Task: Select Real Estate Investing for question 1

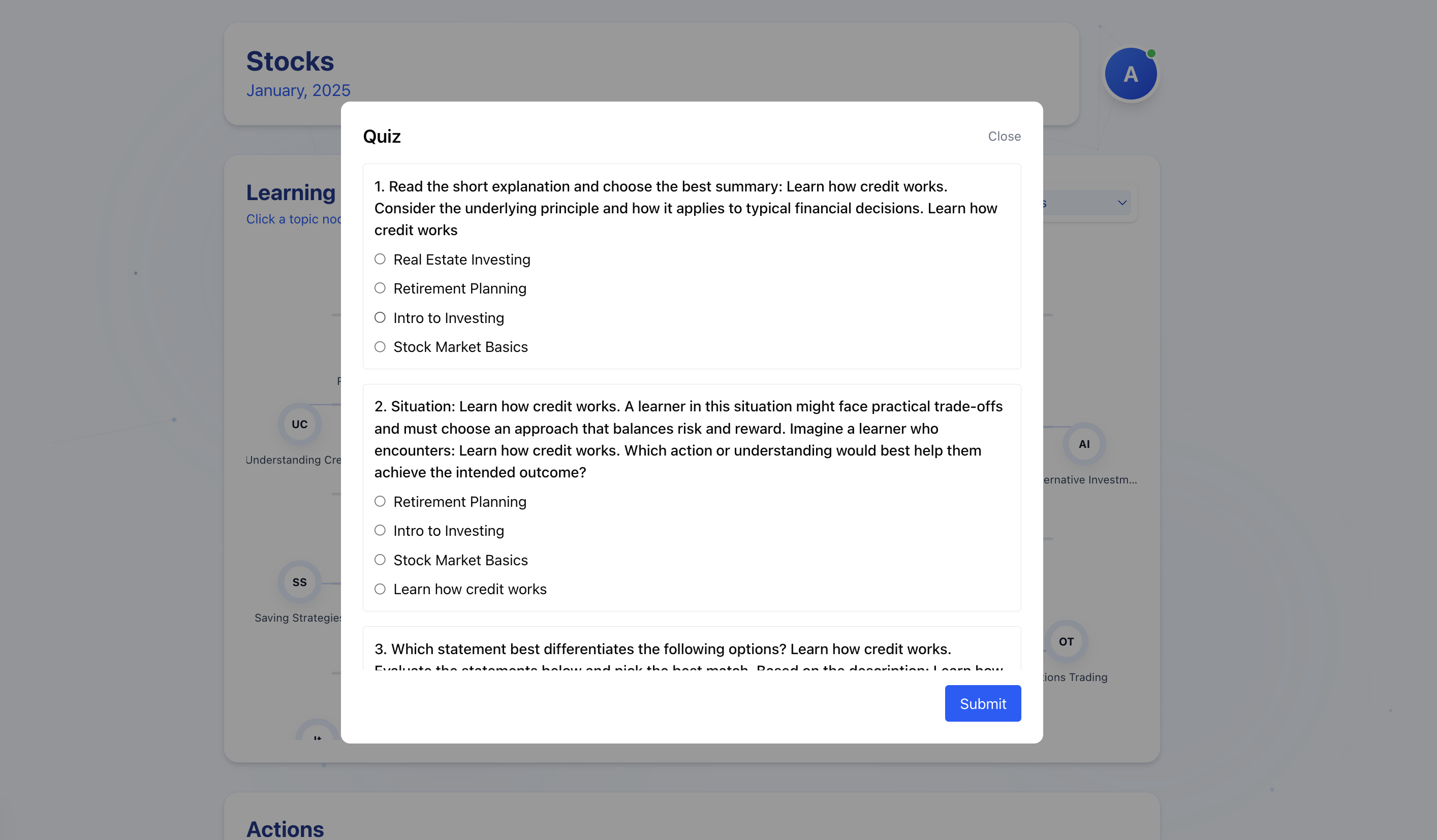Action: tap(380, 260)
